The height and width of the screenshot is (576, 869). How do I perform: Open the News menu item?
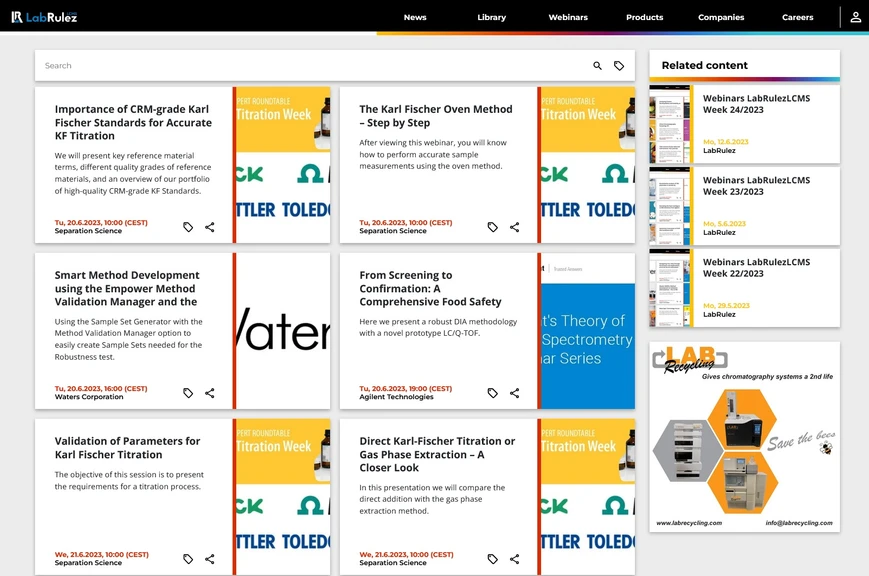pos(415,17)
